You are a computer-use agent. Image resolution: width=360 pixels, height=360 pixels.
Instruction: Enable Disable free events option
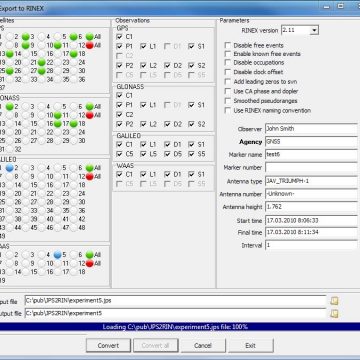228,45
